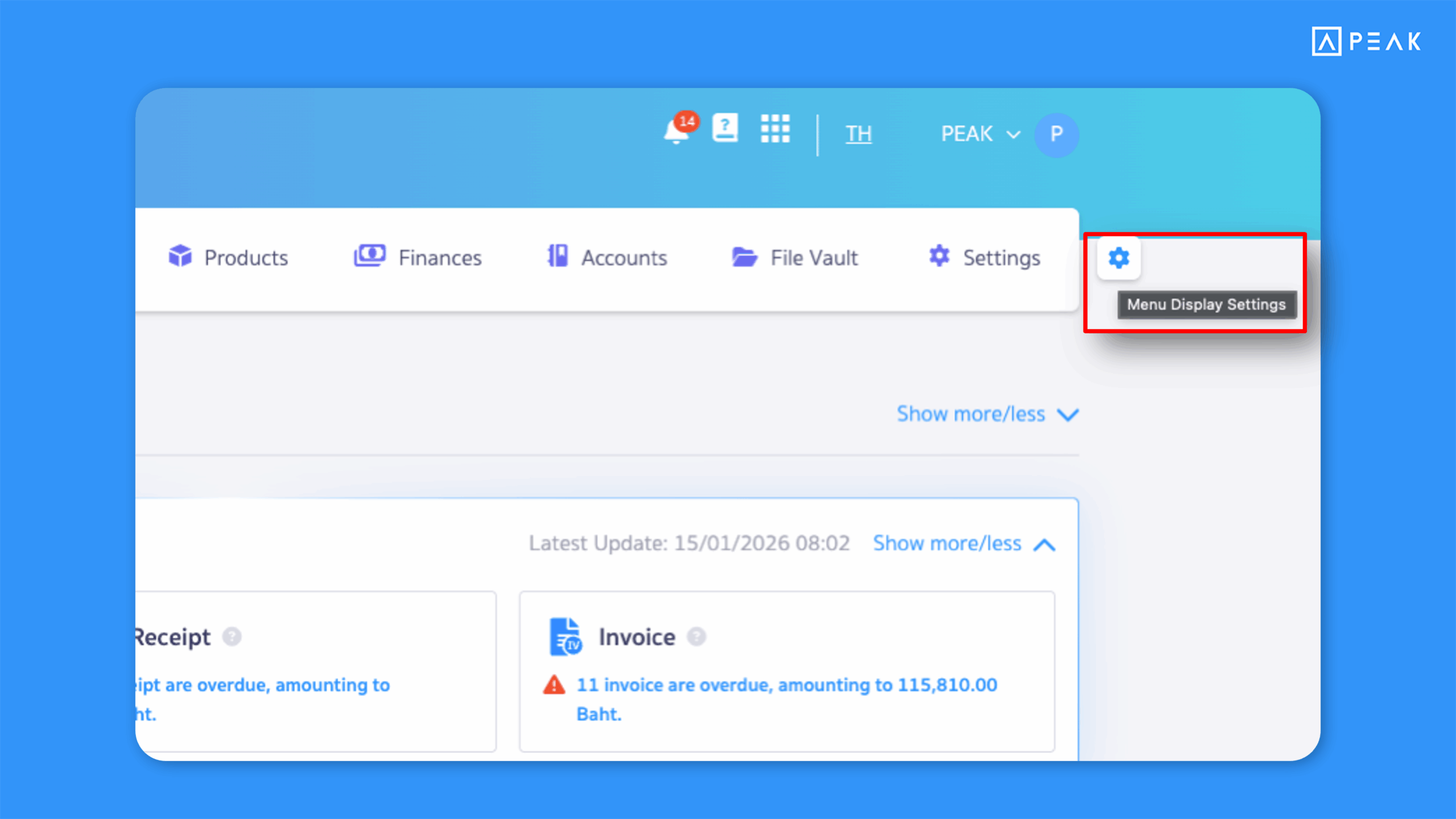Expand the upper Show more/less section
The image size is (1456, 819).
(x=987, y=414)
